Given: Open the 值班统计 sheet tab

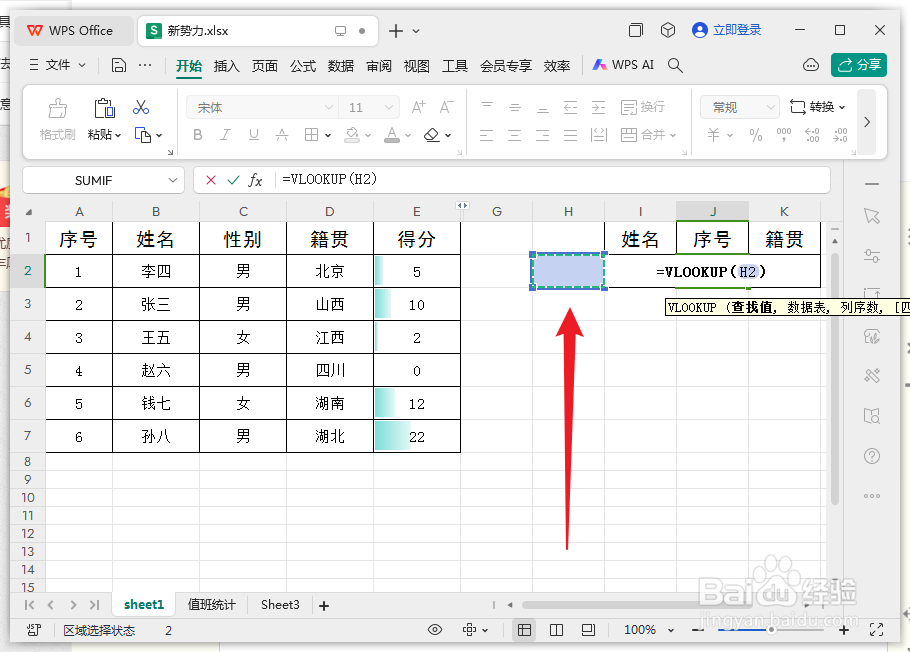Looking at the screenshot, I should coord(210,604).
